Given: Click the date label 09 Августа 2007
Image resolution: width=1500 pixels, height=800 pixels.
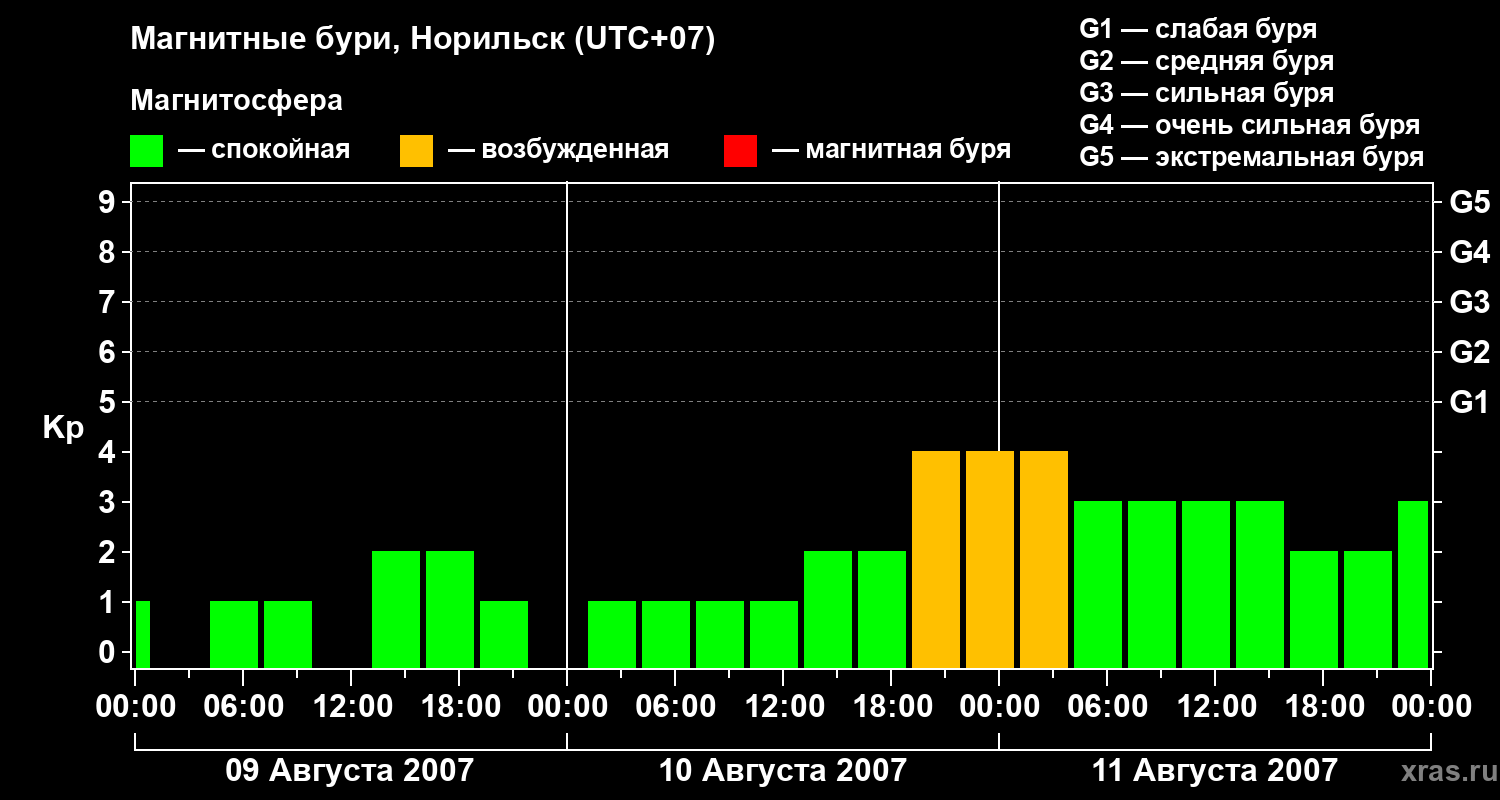Looking at the screenshot, I should [x=350, y=771].
